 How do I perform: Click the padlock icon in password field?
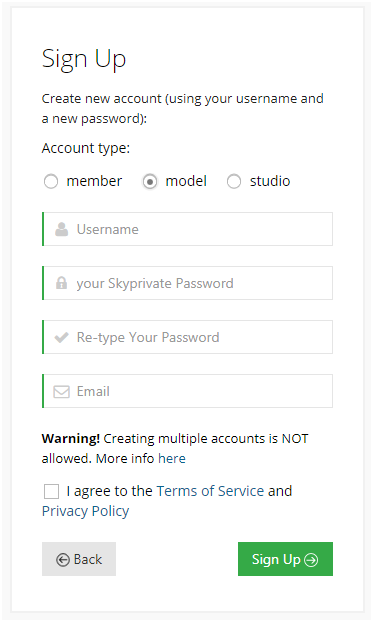[x=62, y=283]
